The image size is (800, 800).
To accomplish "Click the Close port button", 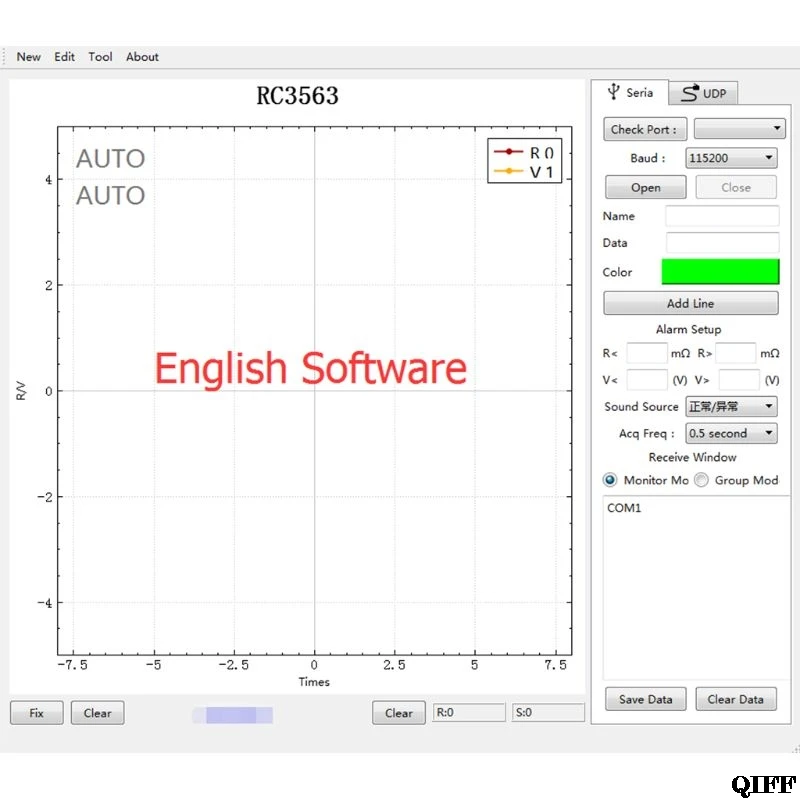I will [x=736, y=187].
